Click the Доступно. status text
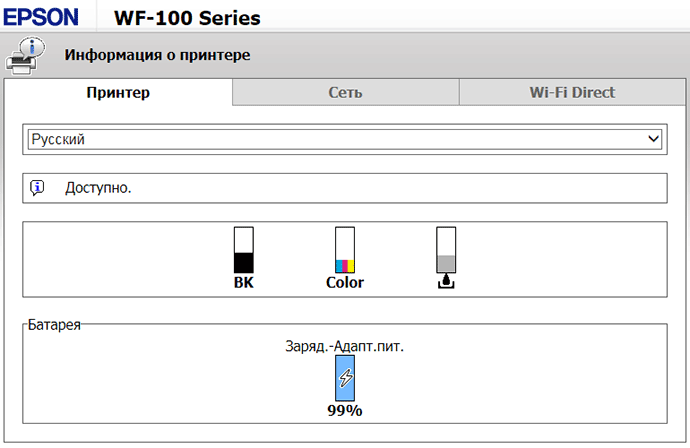The width and height of the screenshot is (690, 448). 98,188
